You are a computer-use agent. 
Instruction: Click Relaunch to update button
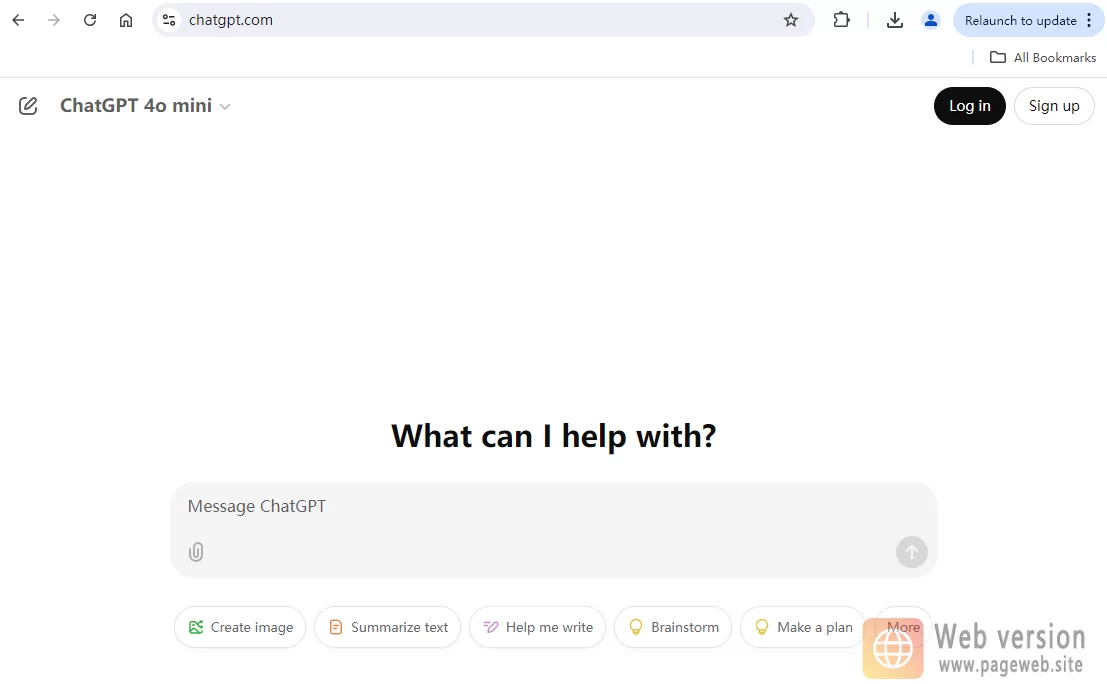(1020, 20)
